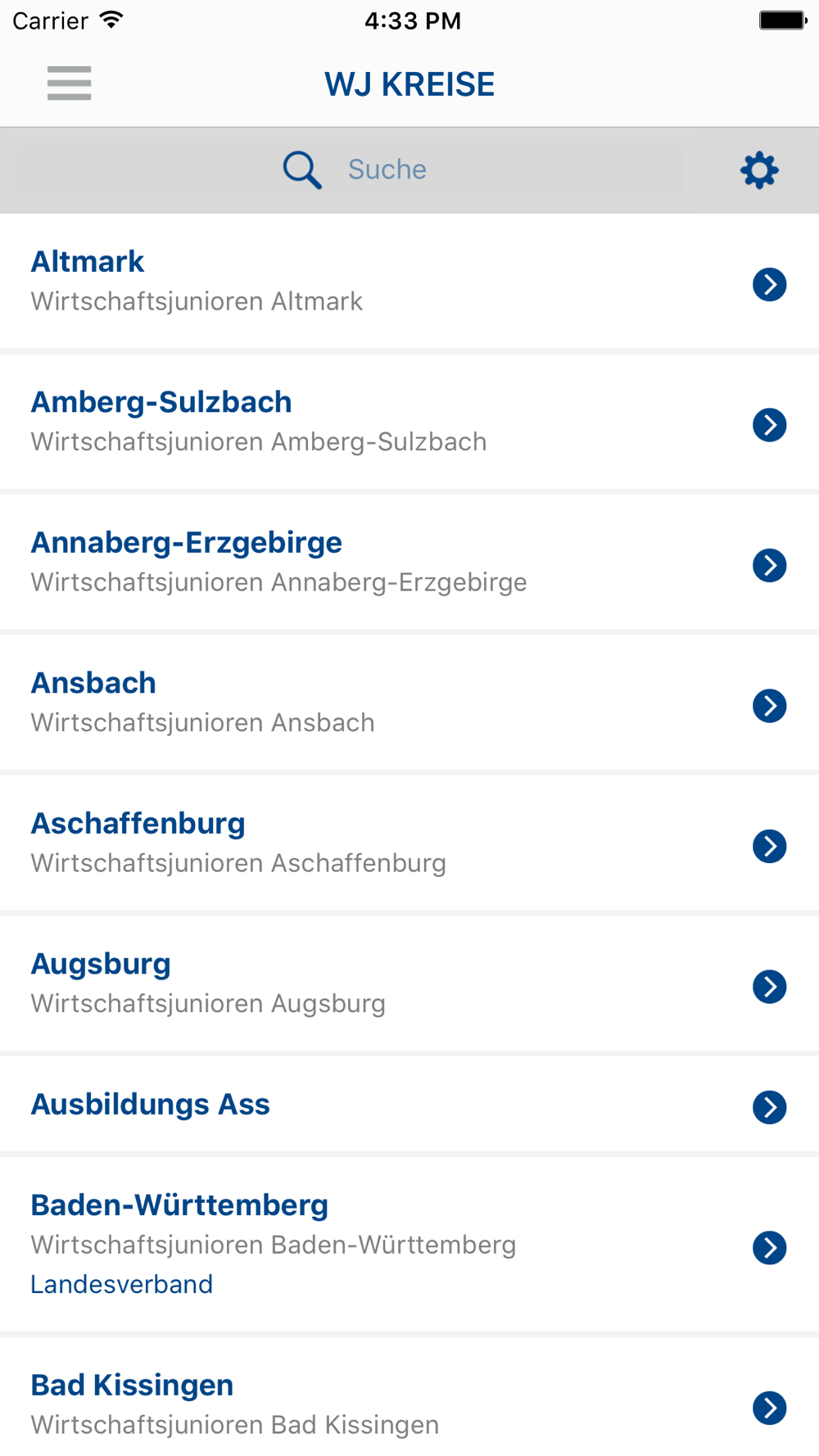Tap the WJ KREISE header title
The image size is (819, 1456).
point(409,84)
